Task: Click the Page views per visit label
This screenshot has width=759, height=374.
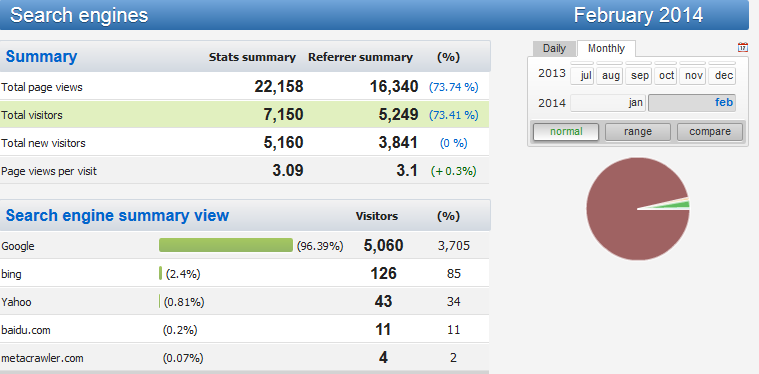Action: pyautogui.click(x=49, y=171)
